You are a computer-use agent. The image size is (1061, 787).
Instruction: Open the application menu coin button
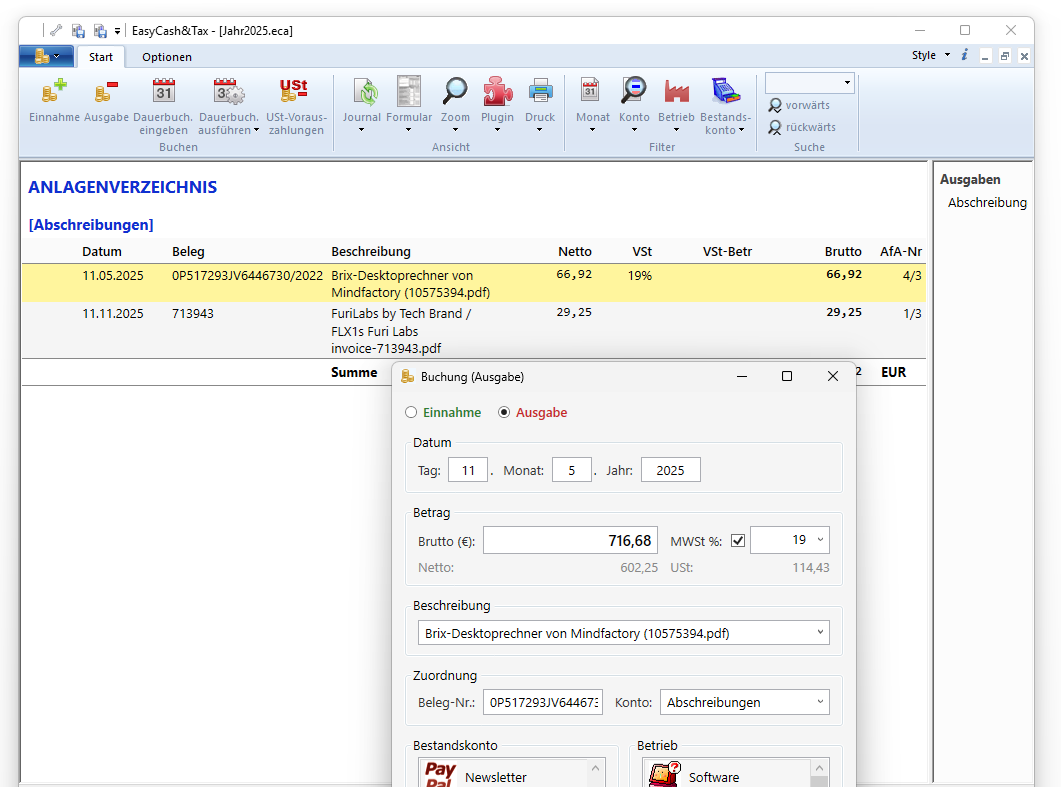pos(47,56)
